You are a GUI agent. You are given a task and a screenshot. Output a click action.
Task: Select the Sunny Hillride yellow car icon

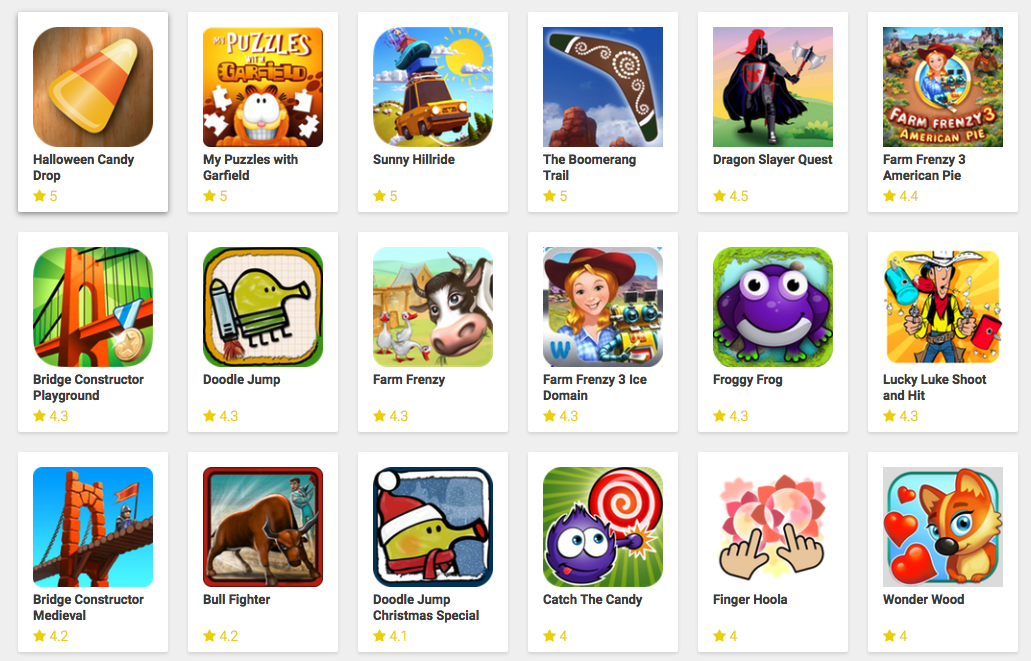(433, 87)
